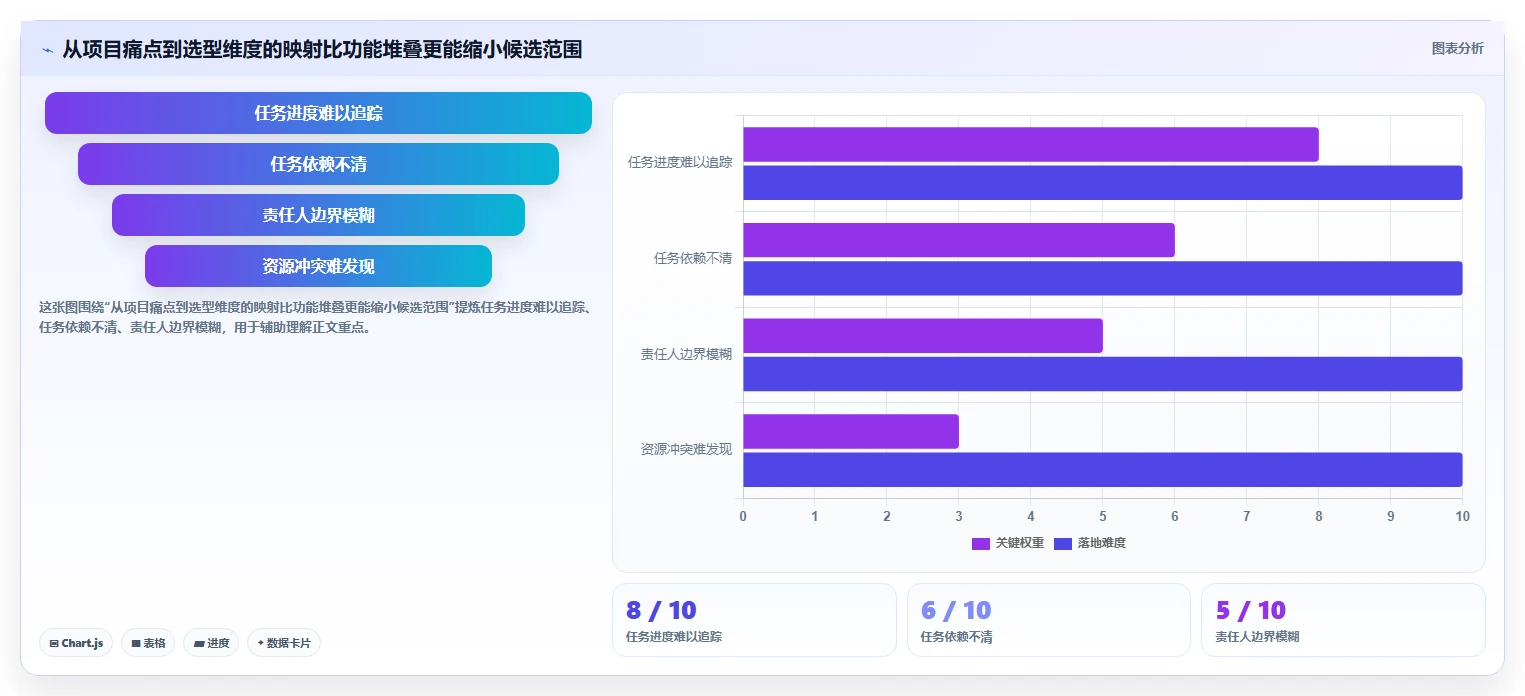Select the 资源冲突难发现 funnel bar
Screen dimensions: 1525x696
318,266
